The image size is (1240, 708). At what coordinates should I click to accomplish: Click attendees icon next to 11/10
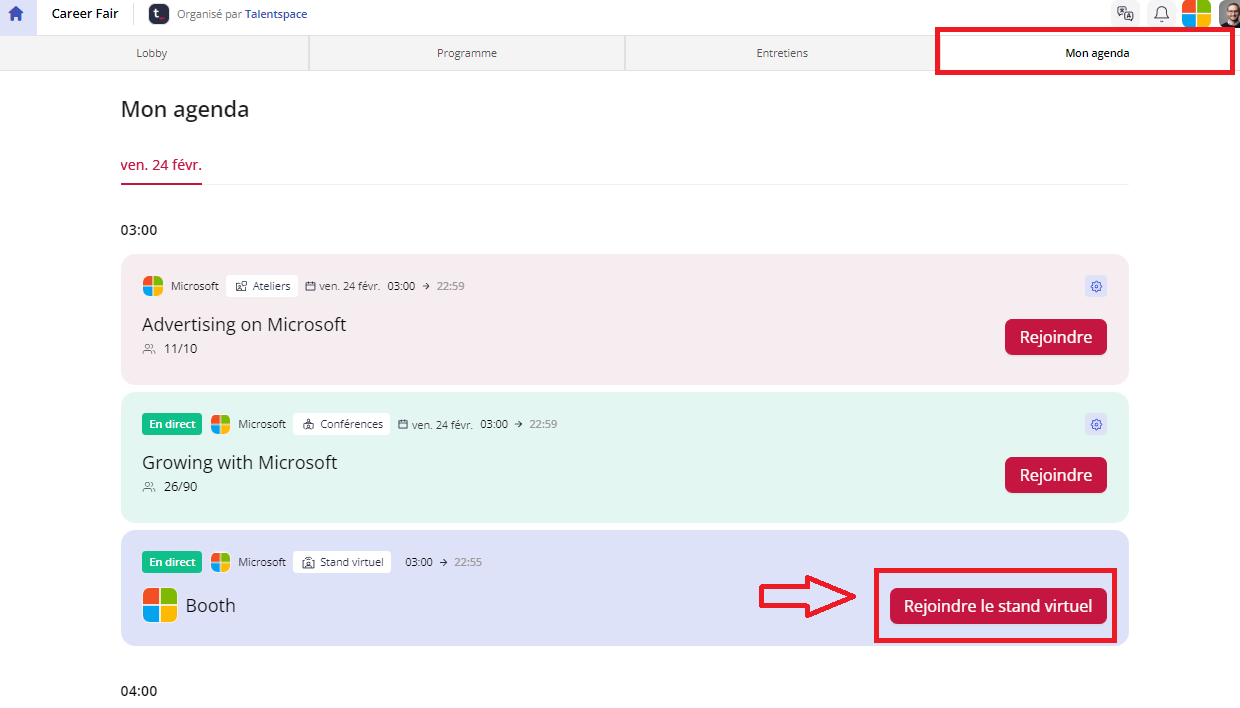tap(149, 349)
